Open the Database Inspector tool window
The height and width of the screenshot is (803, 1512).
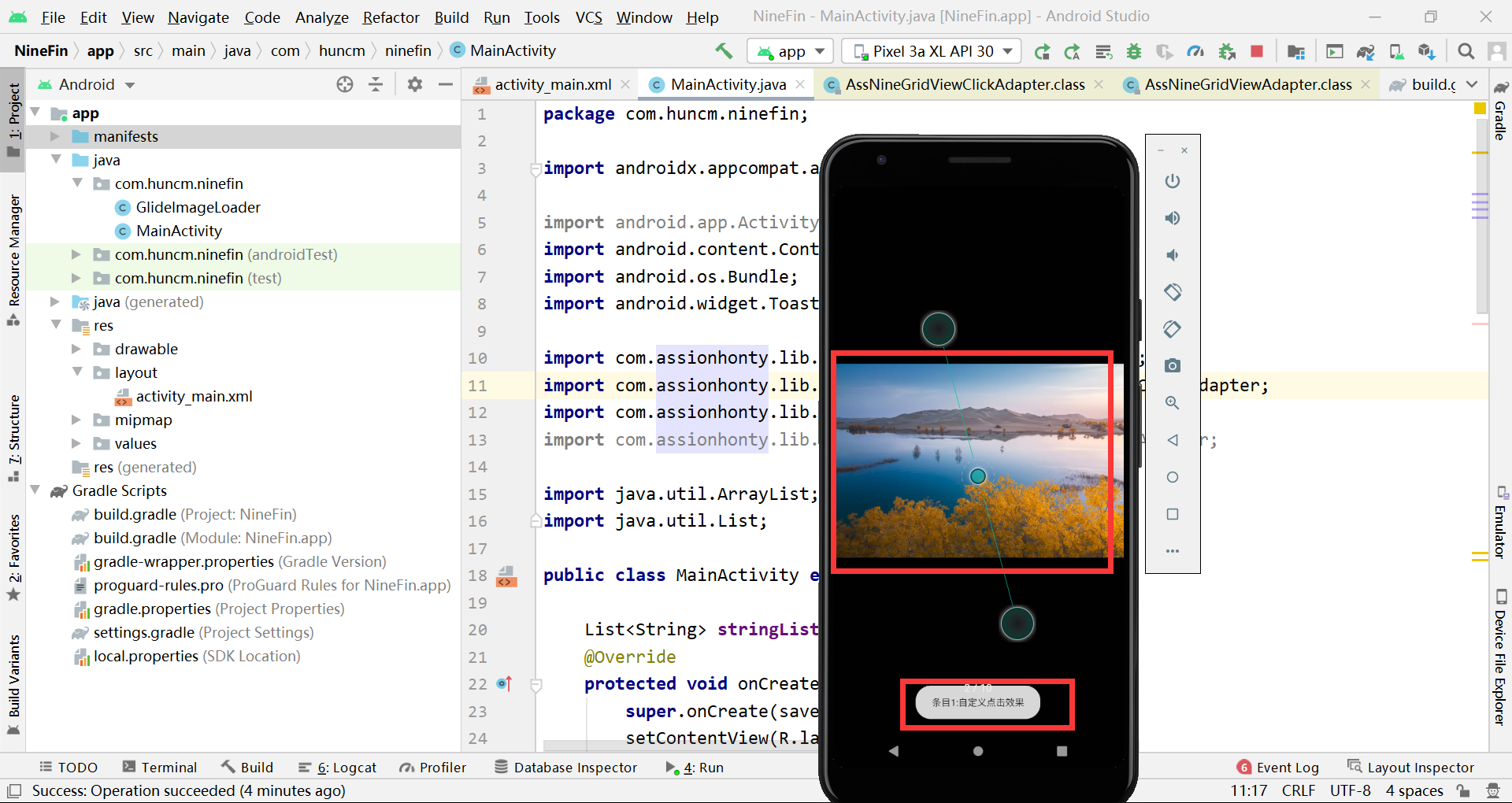(565, 768)
